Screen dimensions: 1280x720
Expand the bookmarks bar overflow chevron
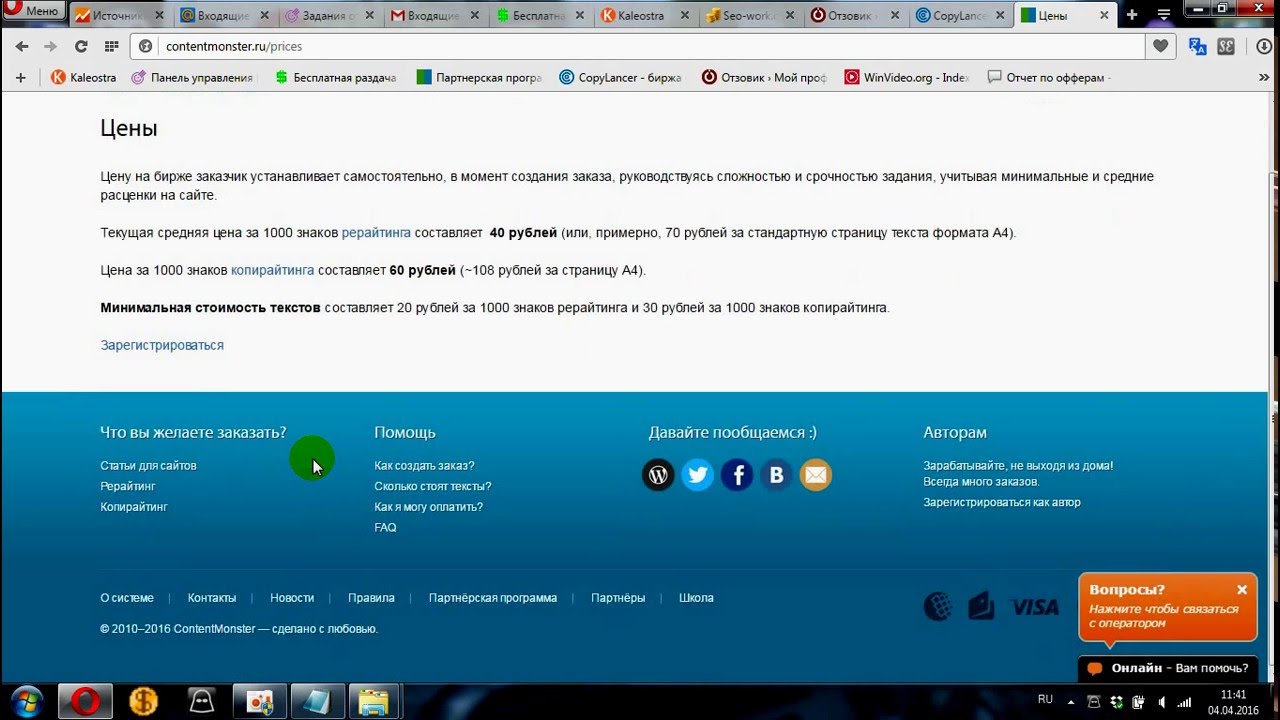[1264, 77]
